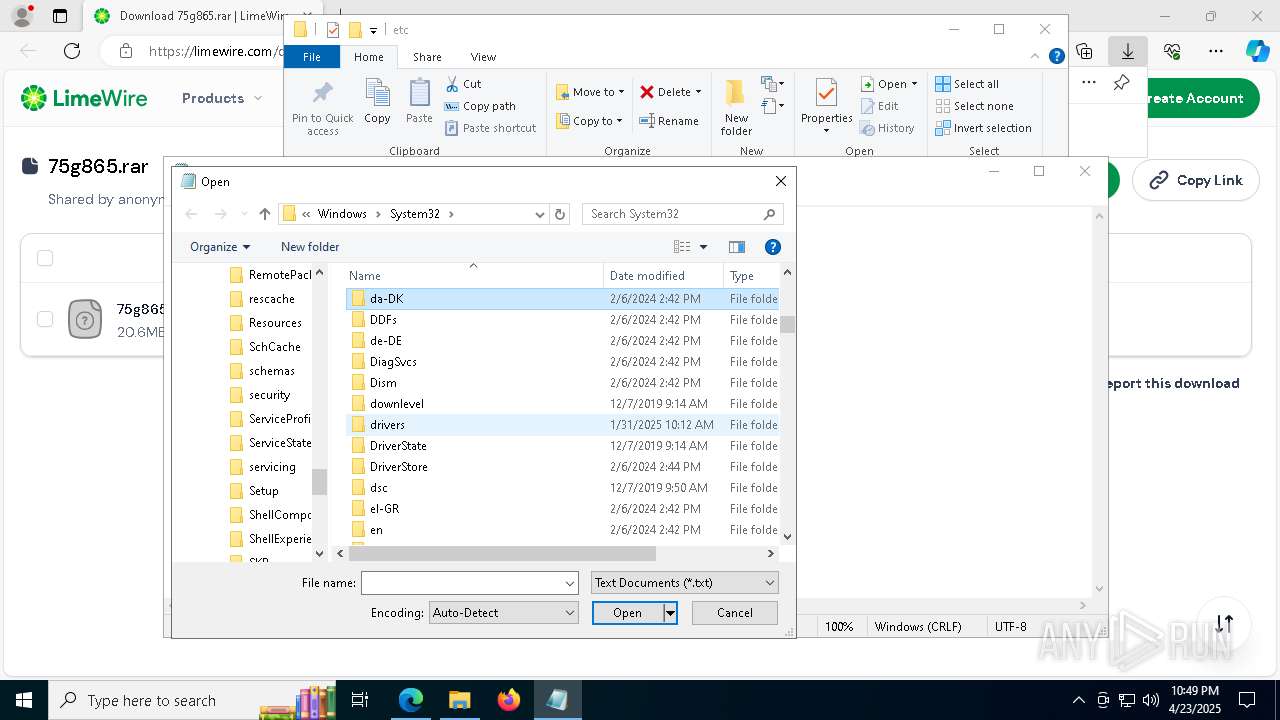
Task: Tick the select-all checkbox on LimeWire list
Action: click(45, 259)
